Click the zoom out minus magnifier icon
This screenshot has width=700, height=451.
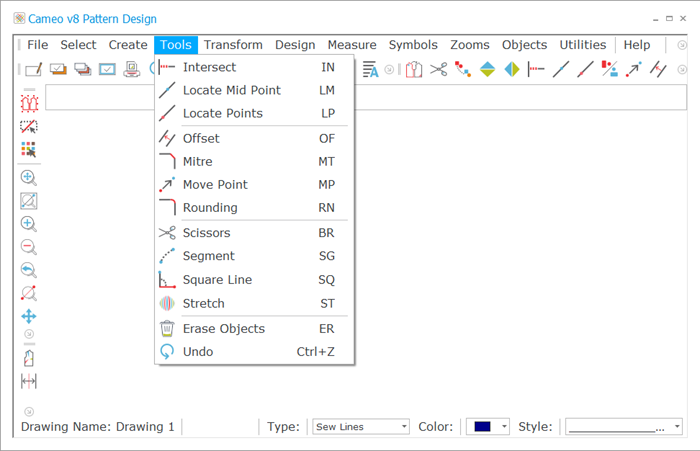29,247
